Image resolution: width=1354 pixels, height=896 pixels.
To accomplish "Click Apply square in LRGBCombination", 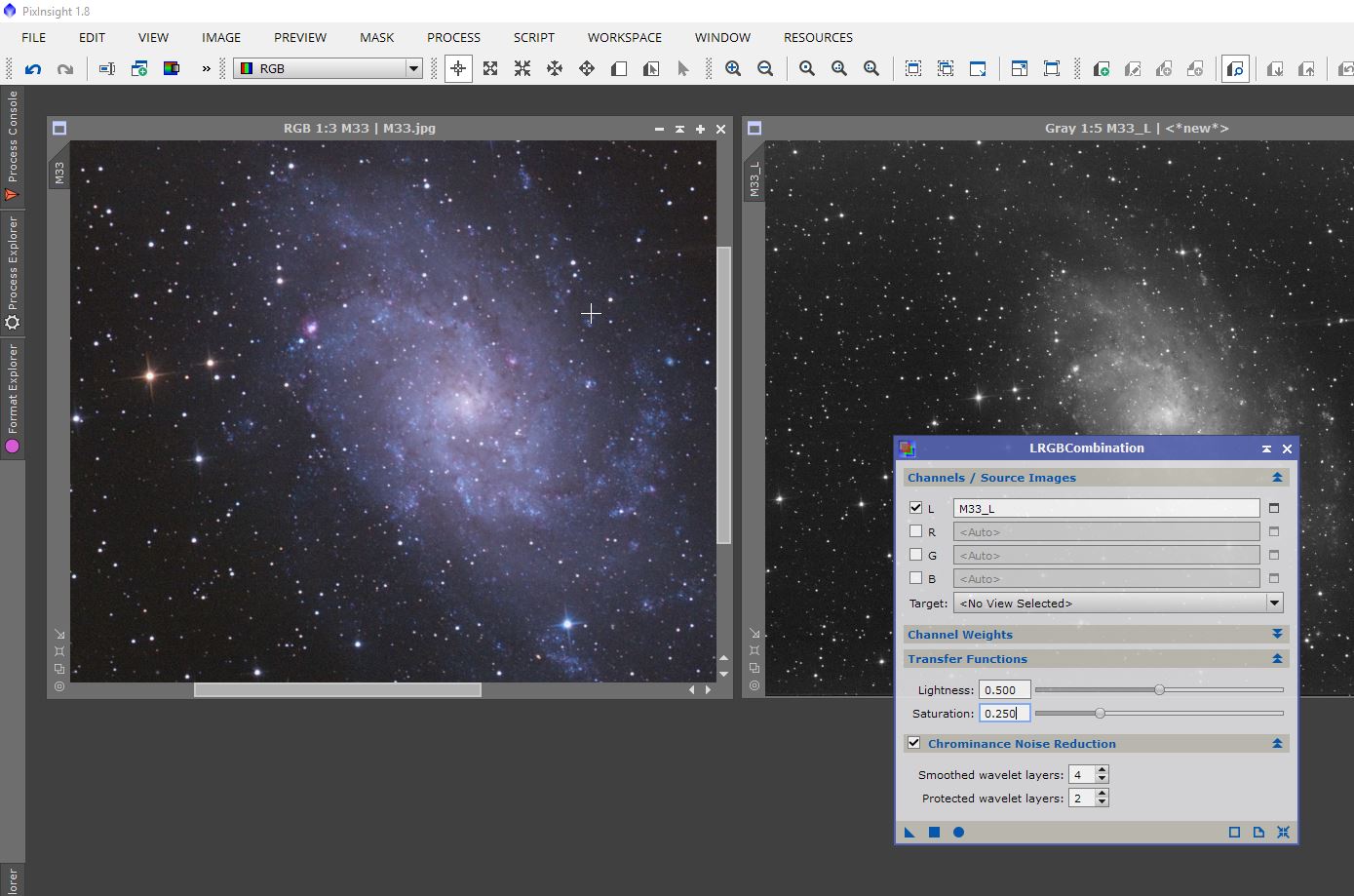I will tap(934, 832).
